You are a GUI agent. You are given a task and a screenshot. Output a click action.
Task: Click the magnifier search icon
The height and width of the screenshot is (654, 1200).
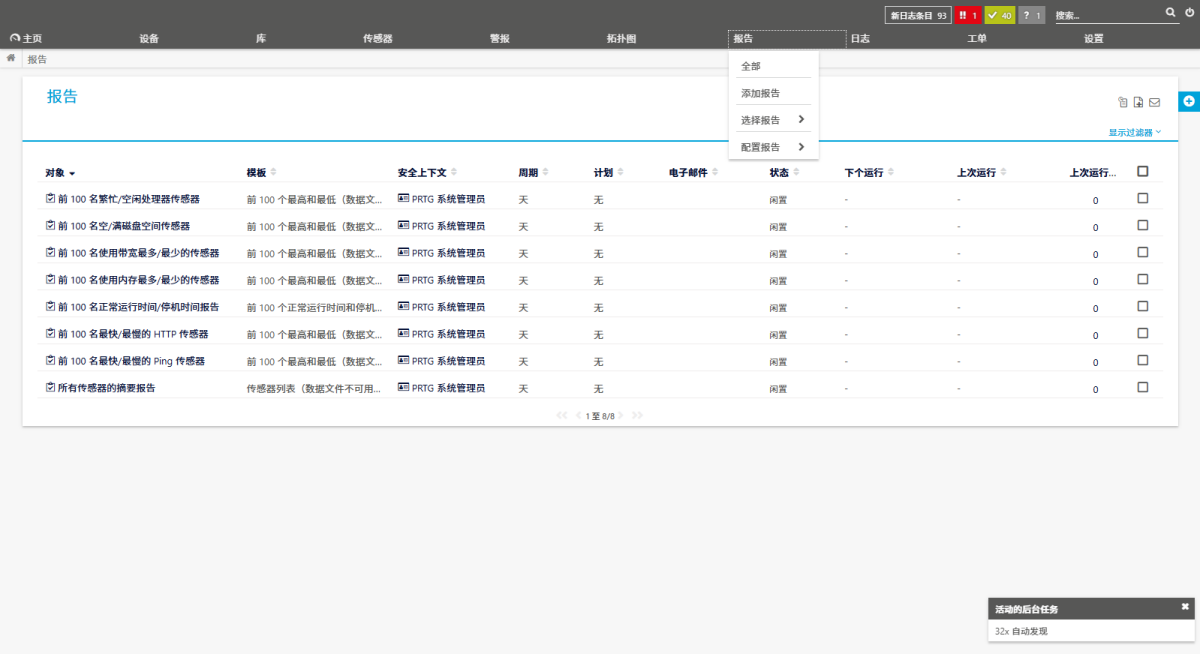[1171, 13]
